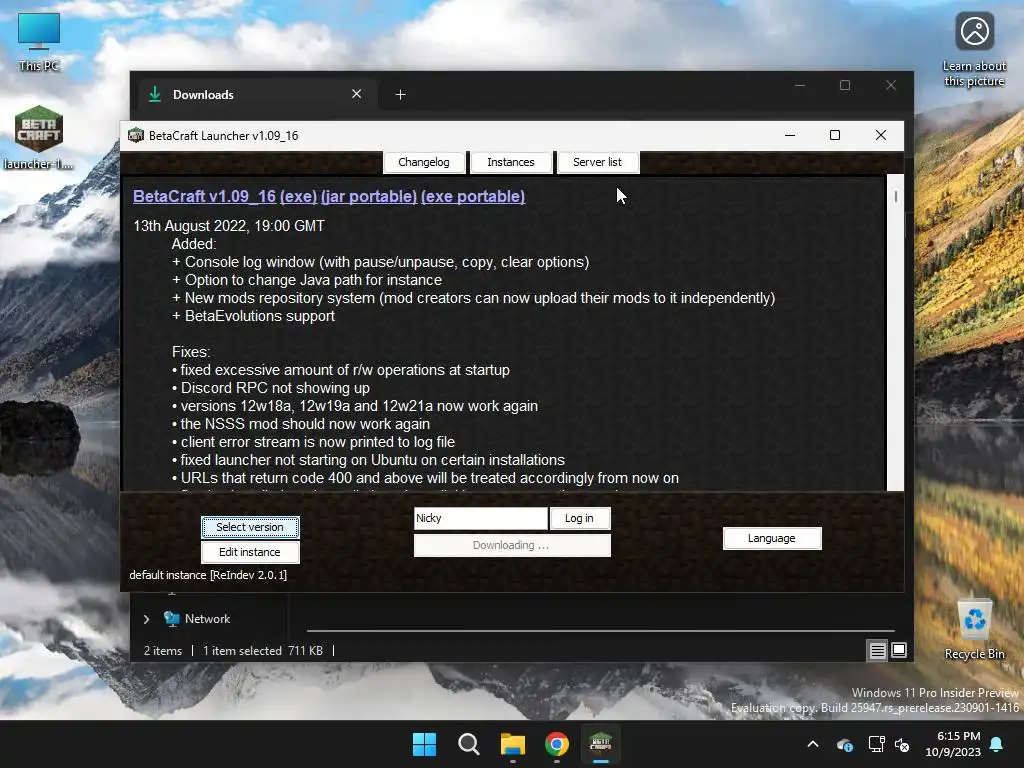
Task: Click the '2 items' status text
Action: [x=163, y=651]
